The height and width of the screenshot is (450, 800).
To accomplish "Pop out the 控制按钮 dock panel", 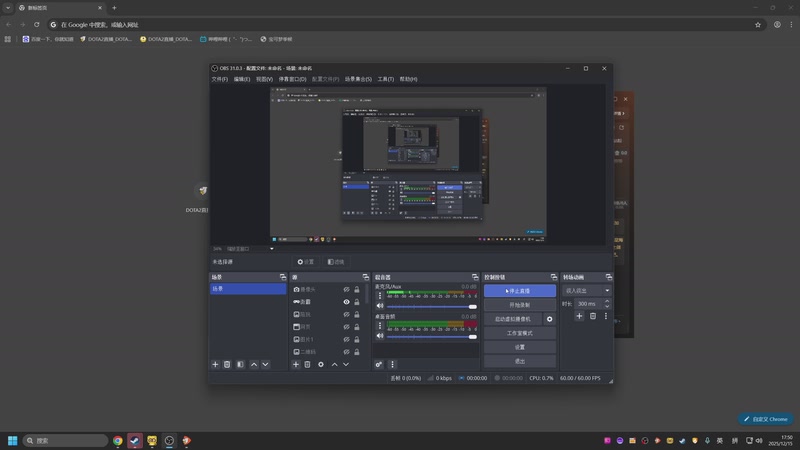I will [554, 277].
